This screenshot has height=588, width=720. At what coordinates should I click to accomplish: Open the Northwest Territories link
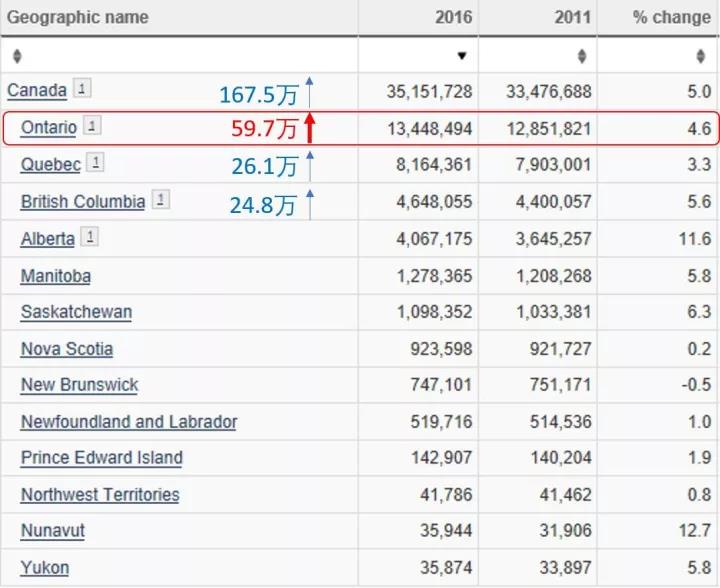pyautogui.click(x=100, y=495)
